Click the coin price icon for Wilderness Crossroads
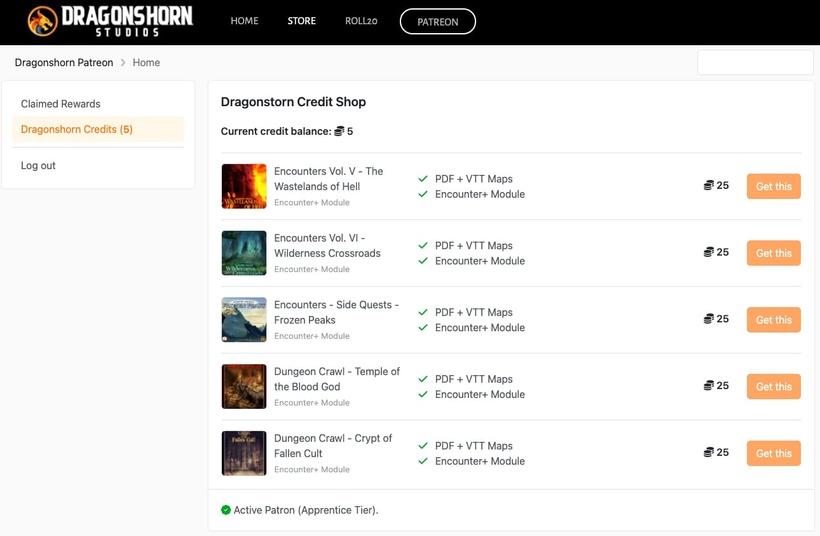Viewport: 820px width, 536px height. tap(709, 252)
